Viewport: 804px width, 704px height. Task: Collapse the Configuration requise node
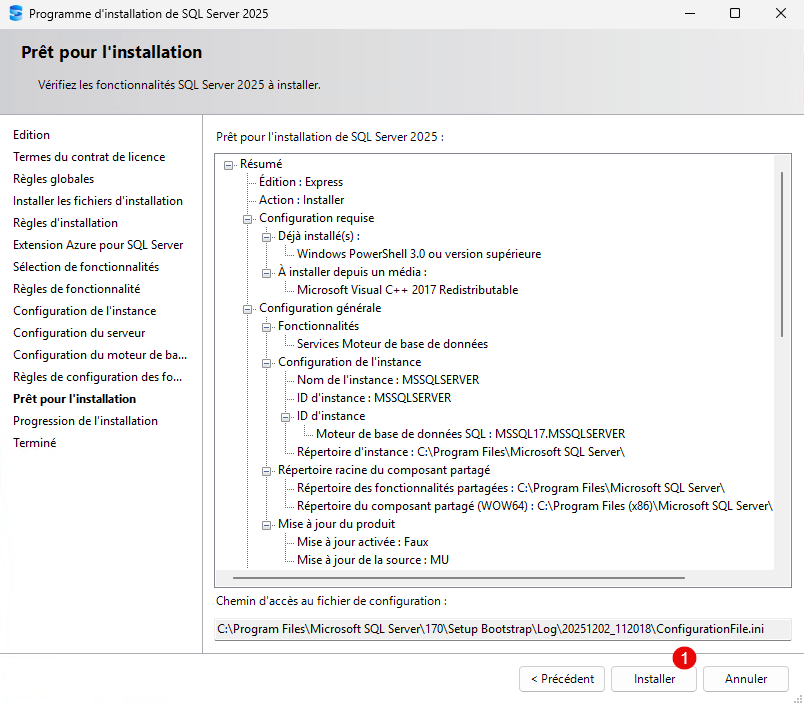[247, 219]
